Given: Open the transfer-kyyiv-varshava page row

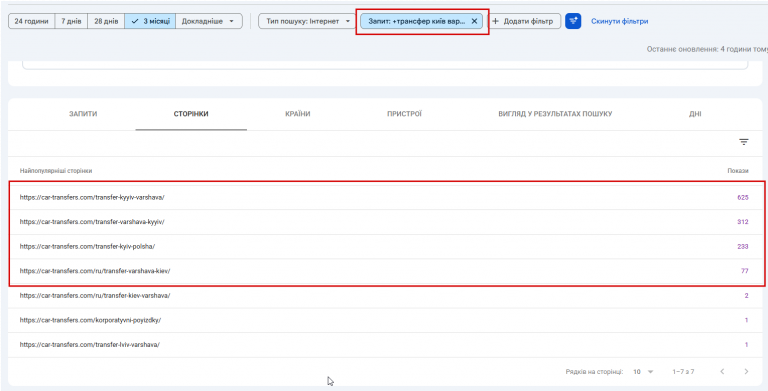Looking at the screenshot, I should [386, 197].
